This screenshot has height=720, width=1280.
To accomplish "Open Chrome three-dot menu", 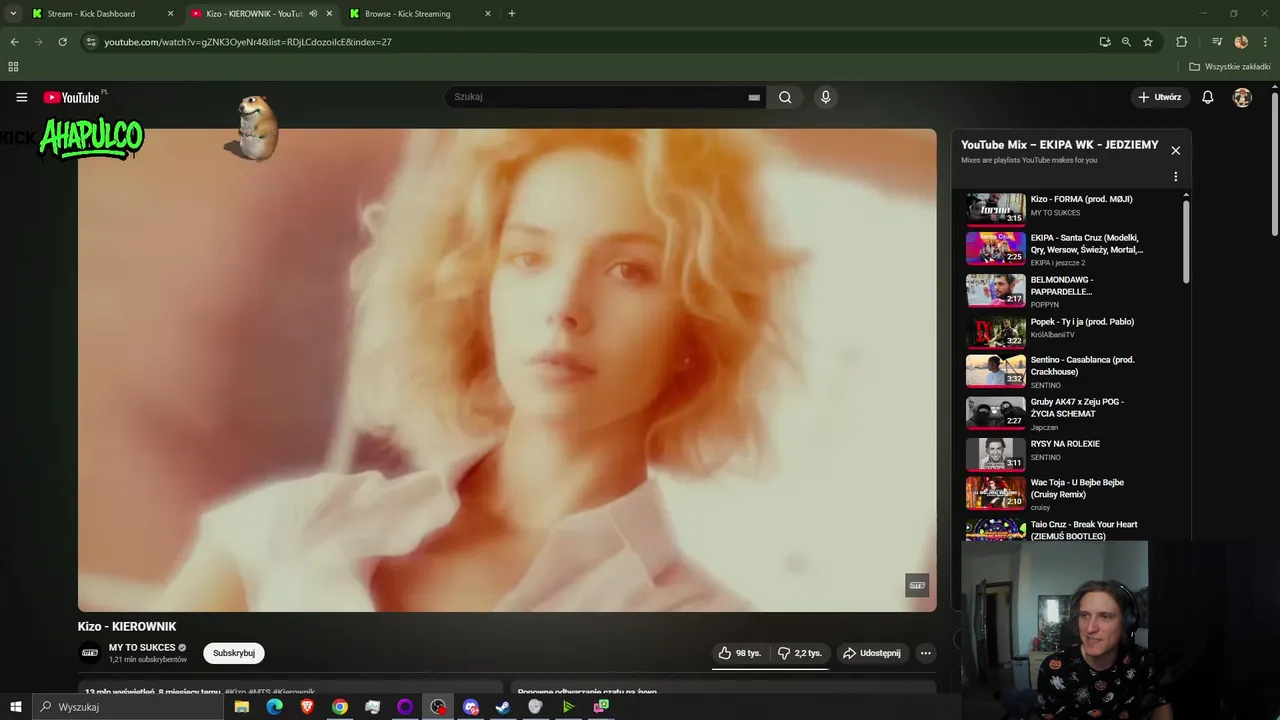I will 1265,42.
